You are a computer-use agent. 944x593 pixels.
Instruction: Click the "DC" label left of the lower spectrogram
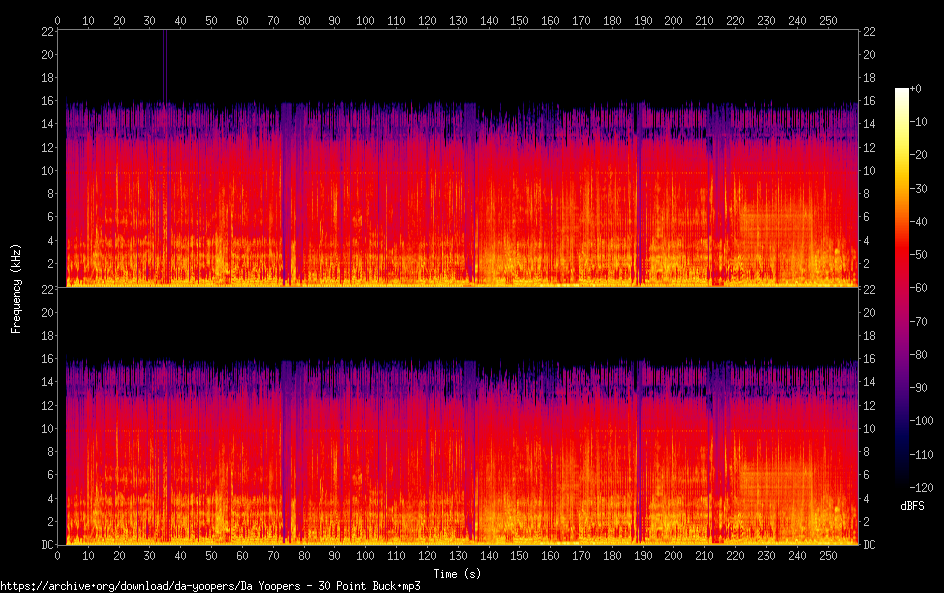point(45,545)
